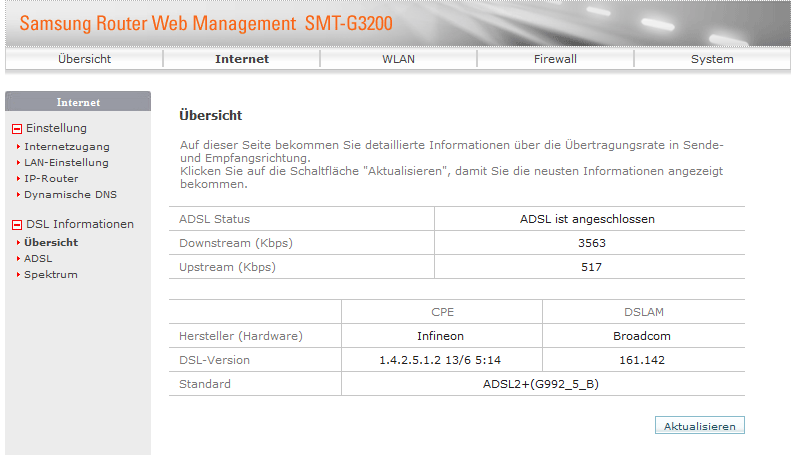Screen dimensions: 796x455
Task: Click the Downstream value 3563
Action: (x=591, y=243)
